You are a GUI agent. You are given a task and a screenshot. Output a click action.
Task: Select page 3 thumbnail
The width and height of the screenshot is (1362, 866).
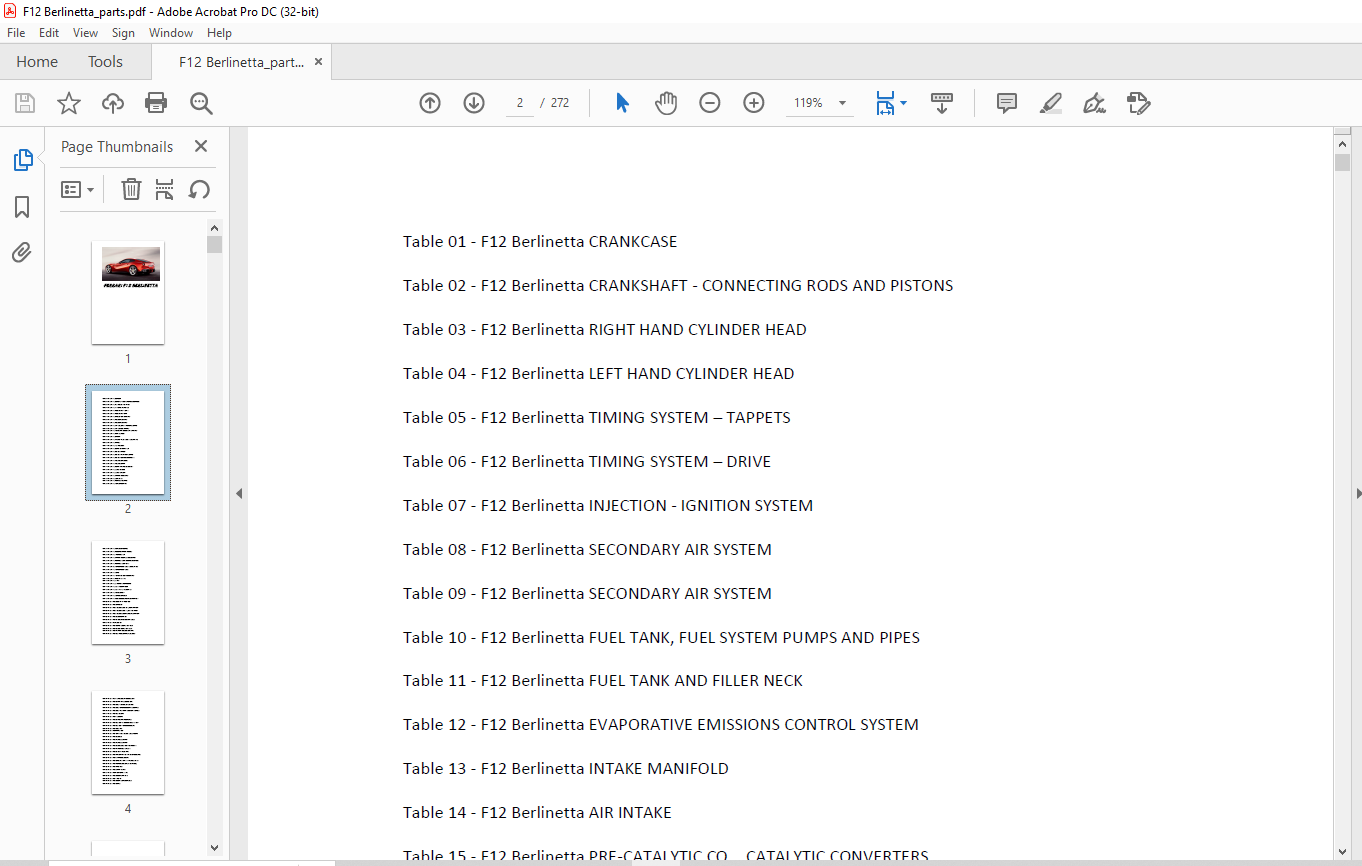coord(128,592)
